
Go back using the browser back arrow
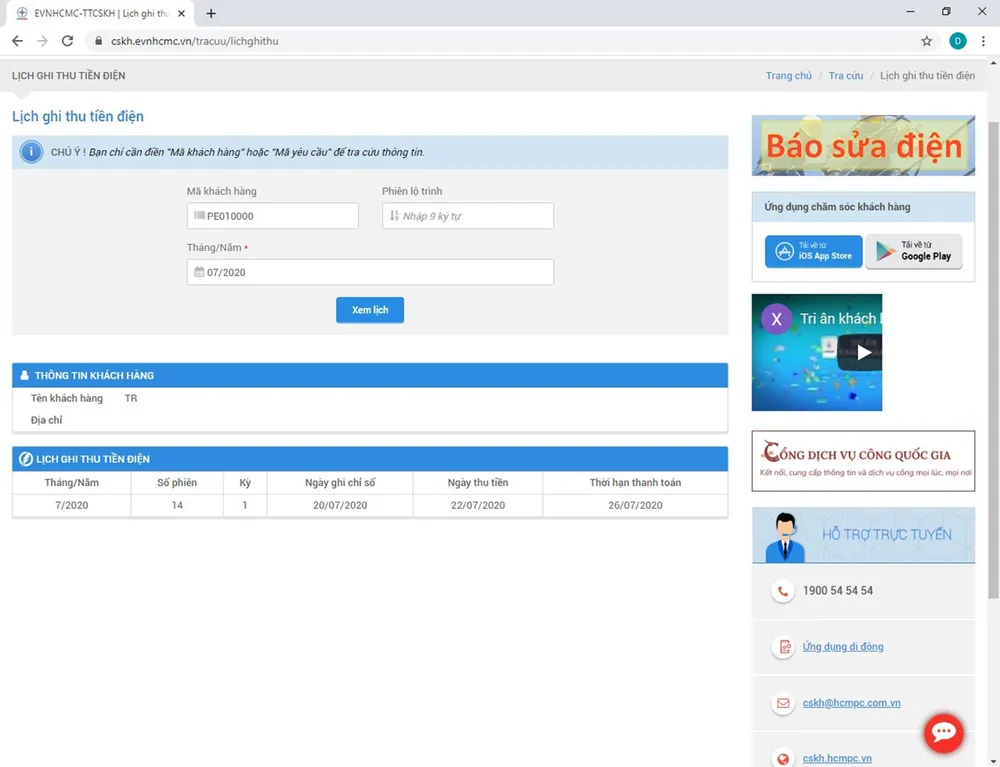click(17, 41)
